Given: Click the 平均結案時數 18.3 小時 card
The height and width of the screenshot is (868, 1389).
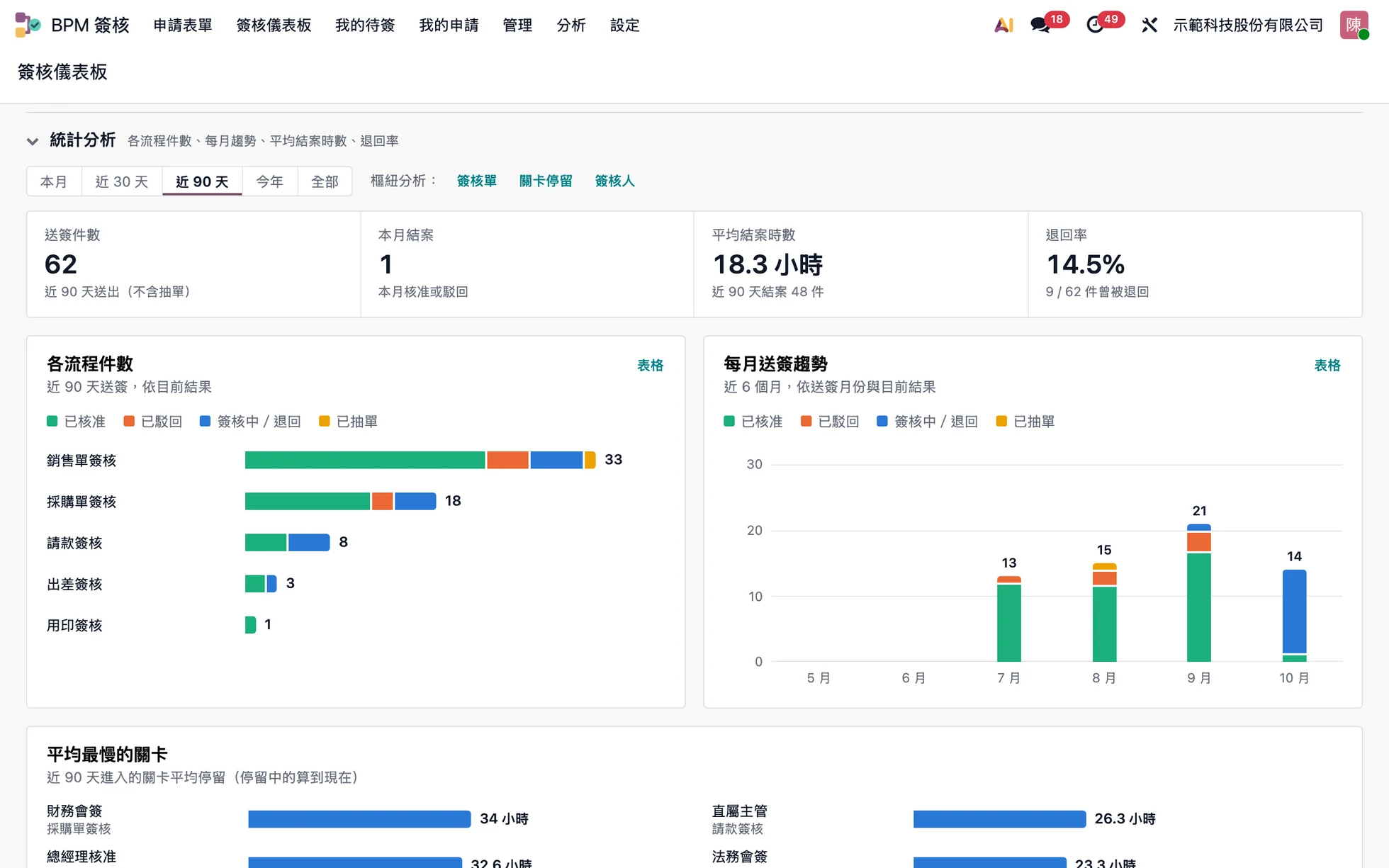Looking at the screenshot, I should pos(861,264).
